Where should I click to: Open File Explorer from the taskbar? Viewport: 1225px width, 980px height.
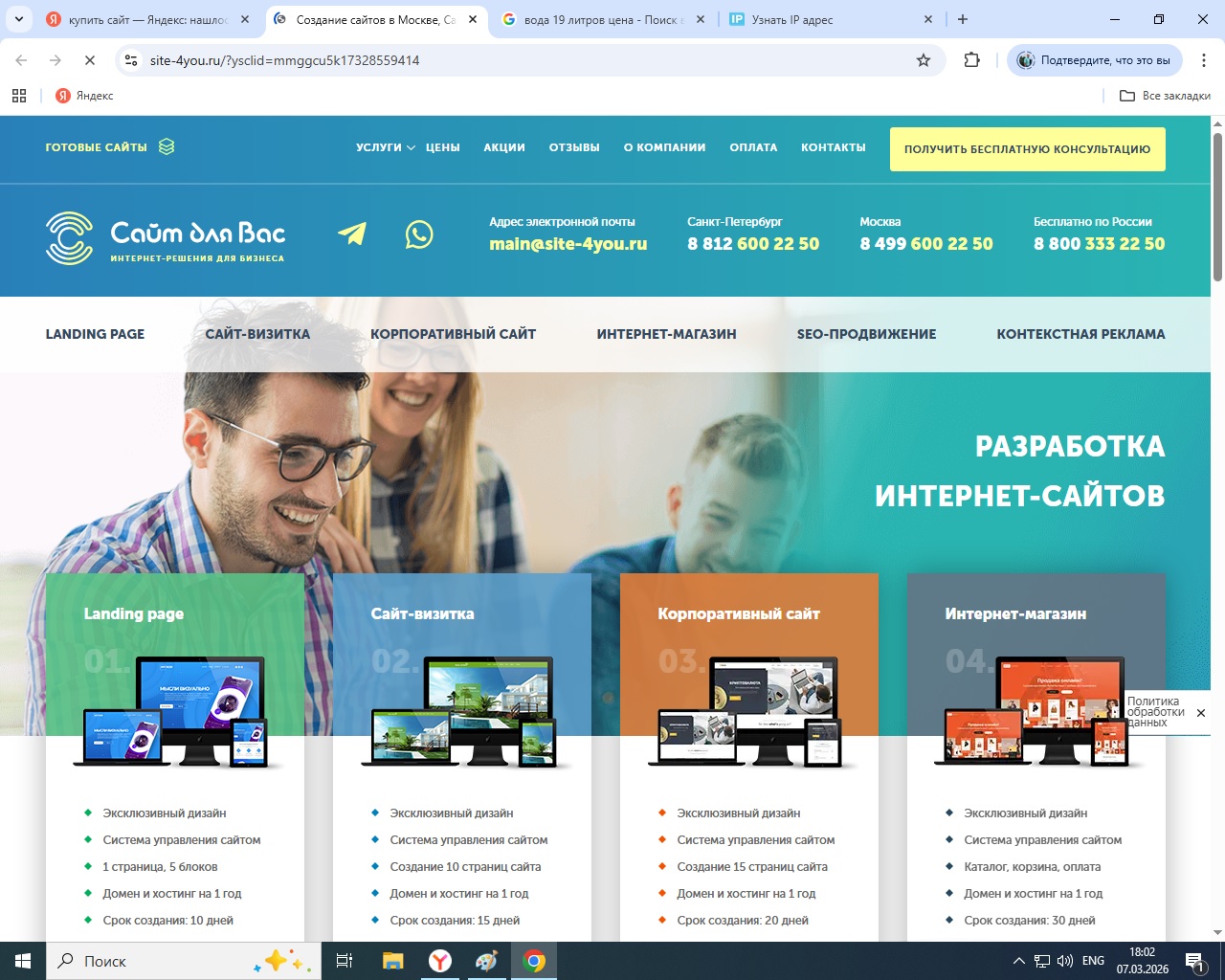pos(392,961)
